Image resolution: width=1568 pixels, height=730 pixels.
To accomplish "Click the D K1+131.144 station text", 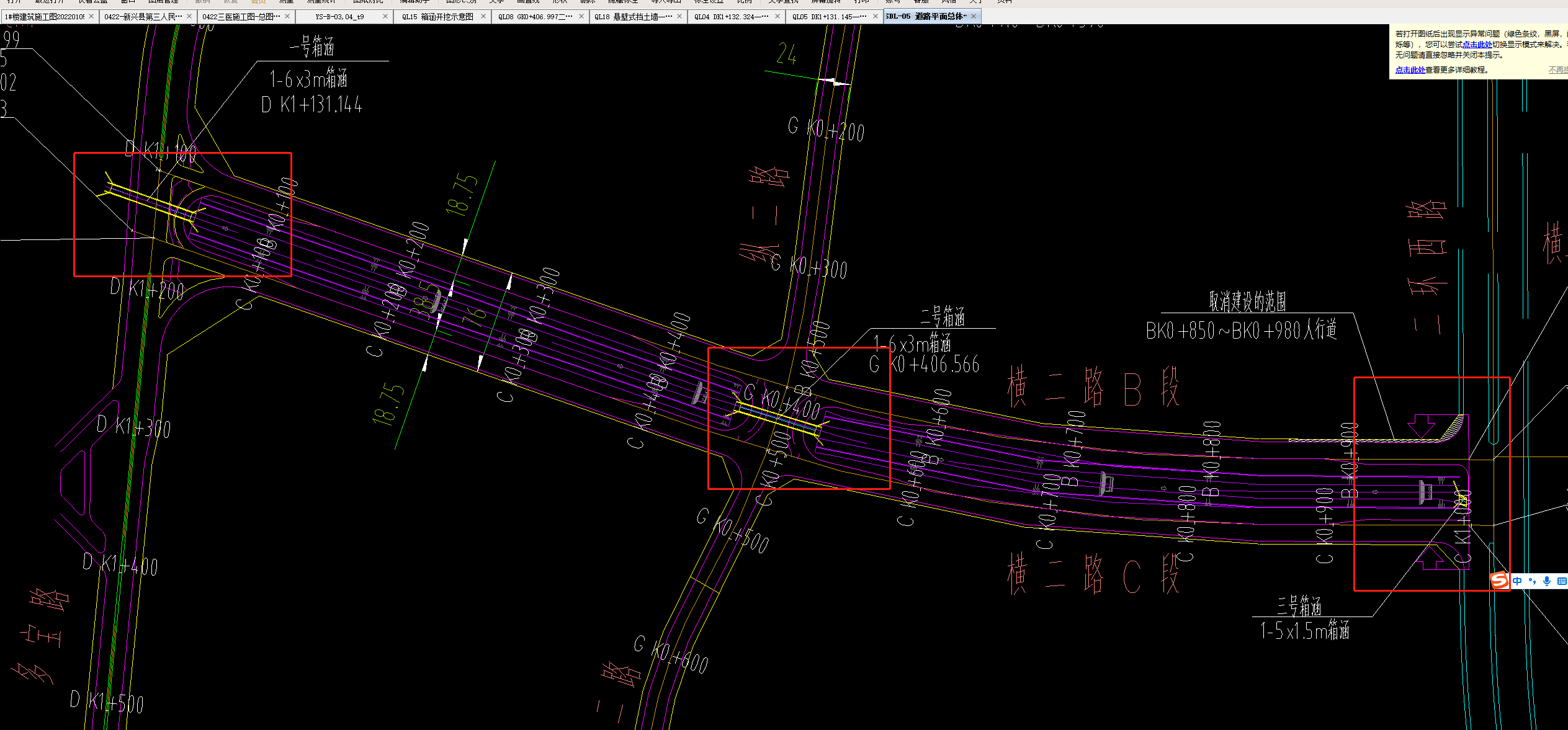I will 311,105.
